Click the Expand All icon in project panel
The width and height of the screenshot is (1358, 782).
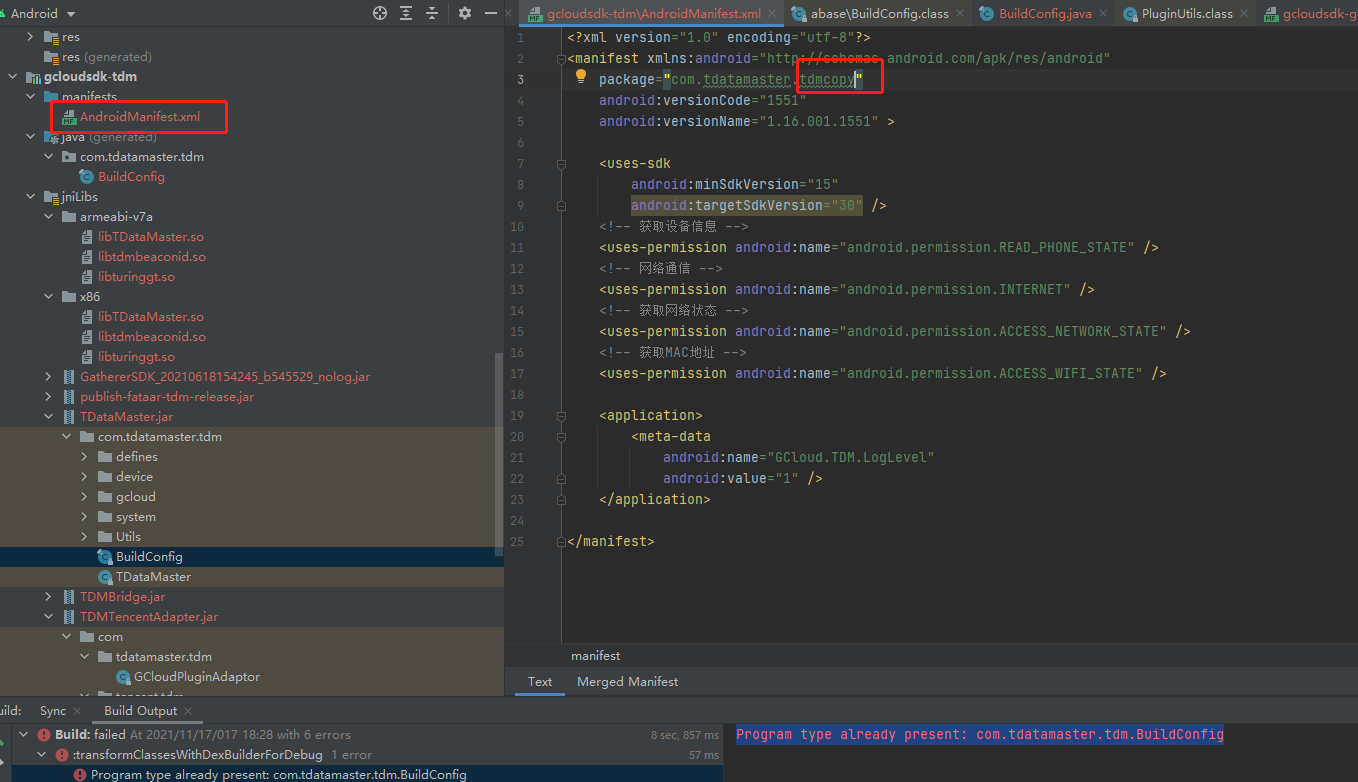406,13
